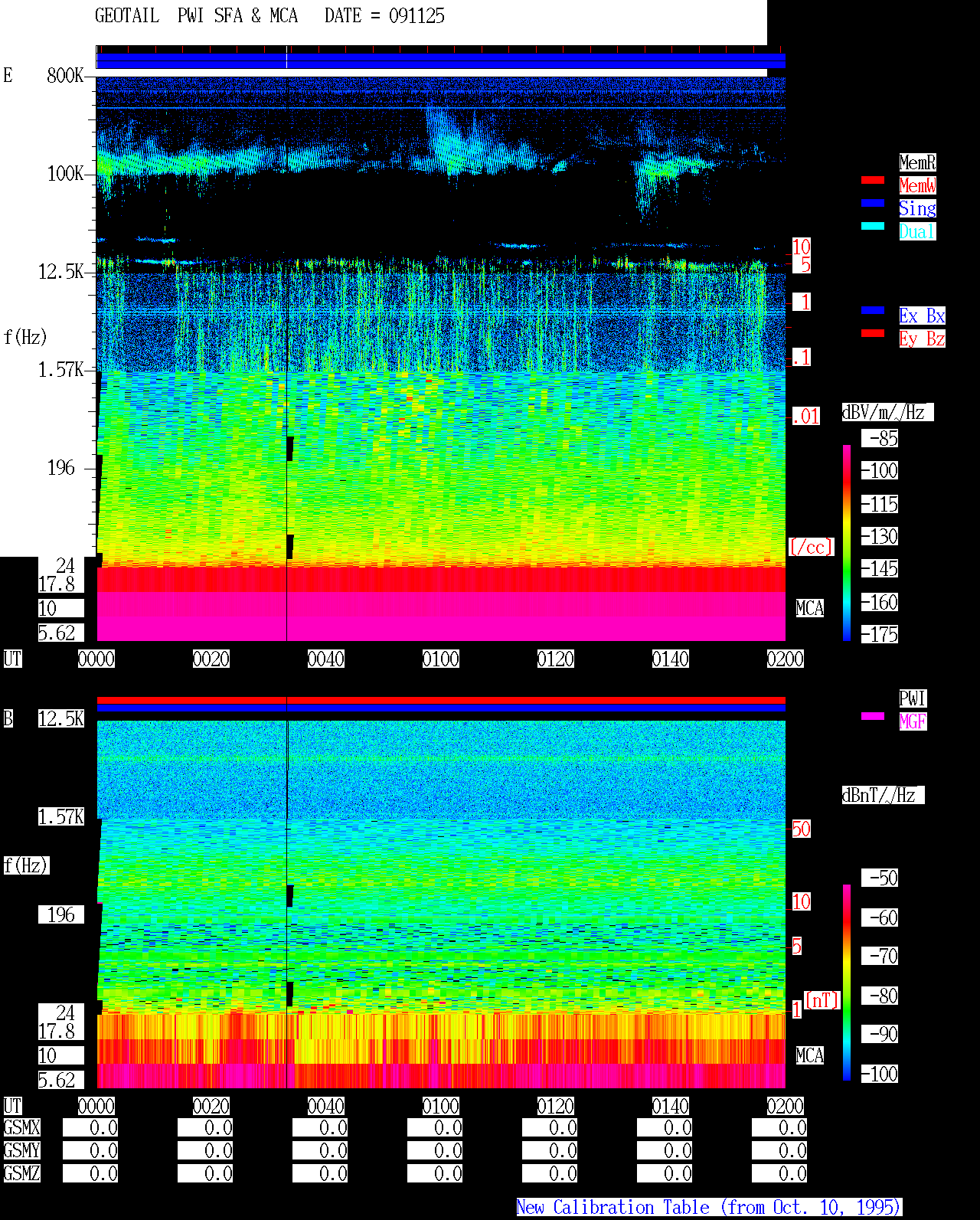This screenshot has height=1220, width=980.
Task: Click the red Ey Bz legend swatch
Action: click(873, 333)
